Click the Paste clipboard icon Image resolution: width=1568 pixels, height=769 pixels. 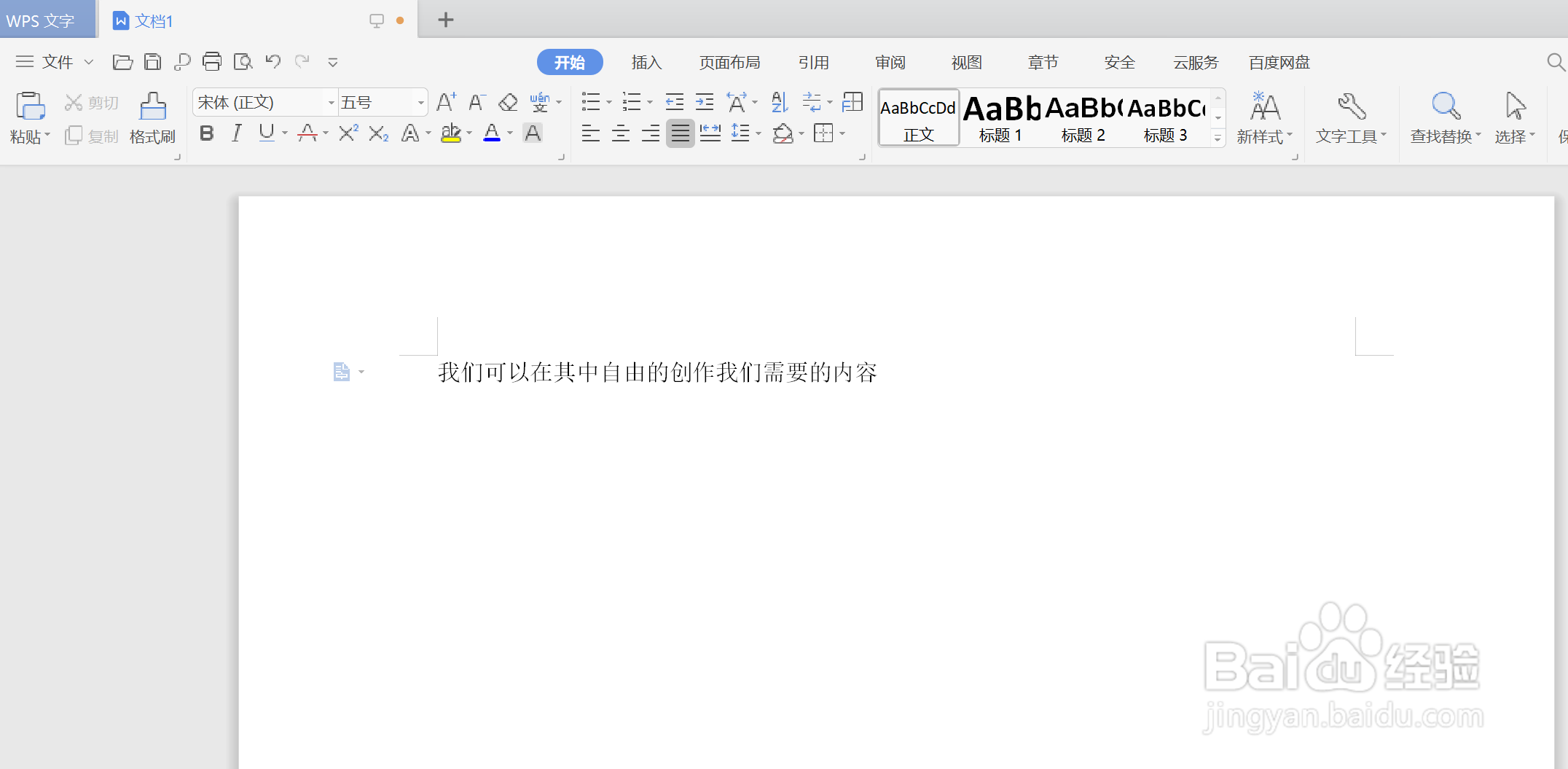pyautogui.click(x=30, y=106)
